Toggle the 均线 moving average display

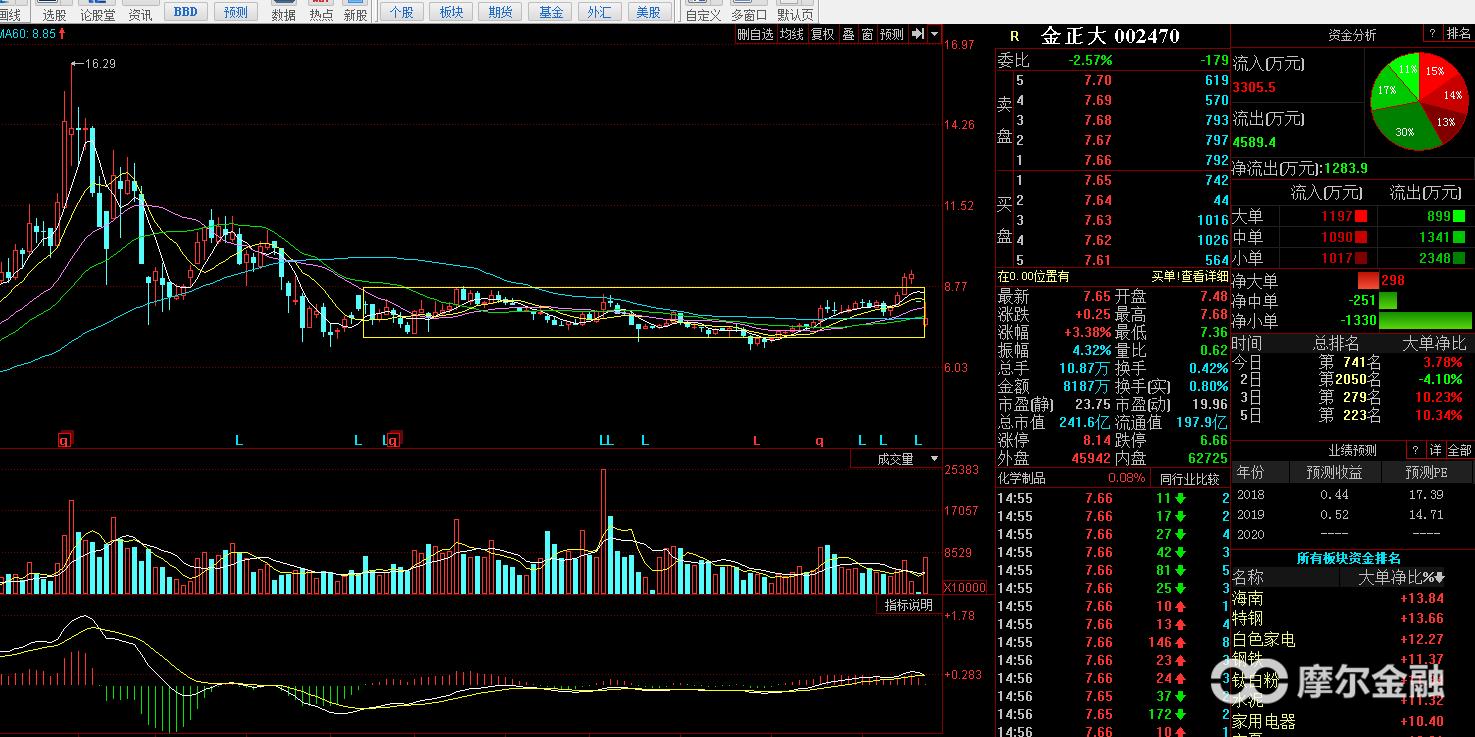pos(792,34)
